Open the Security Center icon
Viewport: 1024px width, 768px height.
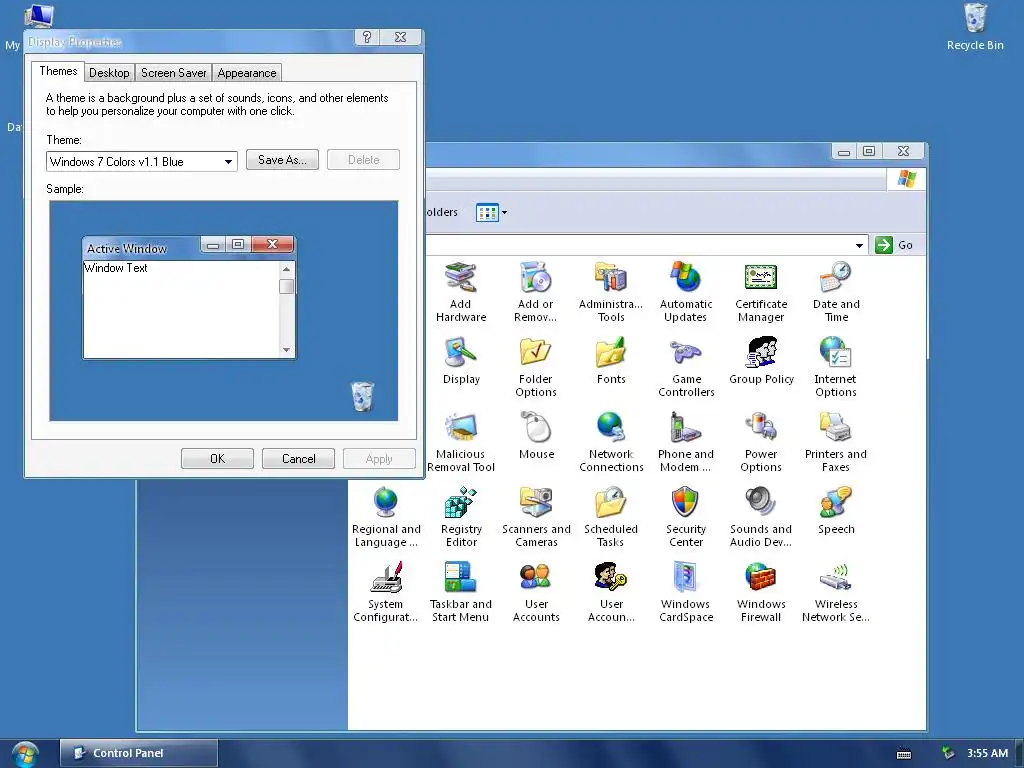pos(686,503)
